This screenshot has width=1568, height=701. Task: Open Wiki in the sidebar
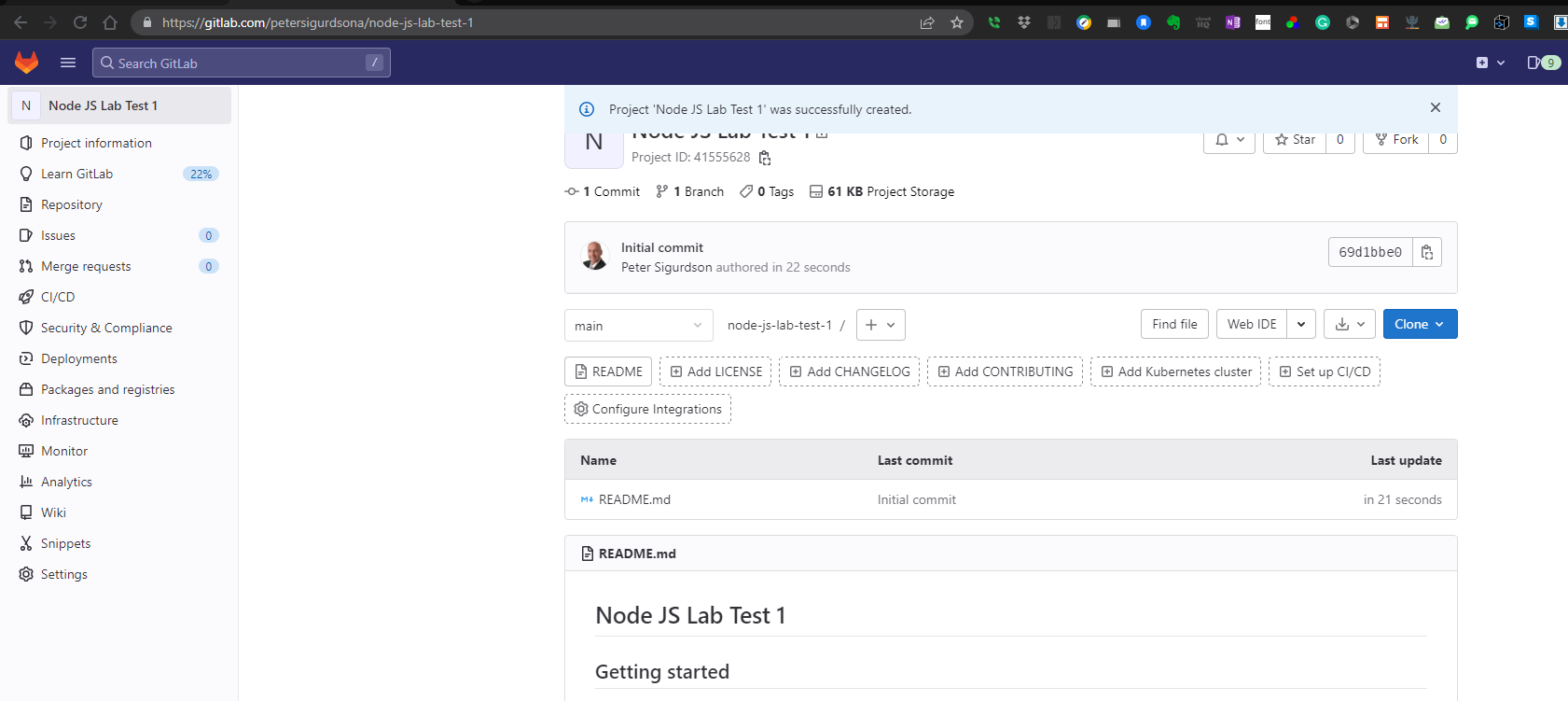[119, 512]
